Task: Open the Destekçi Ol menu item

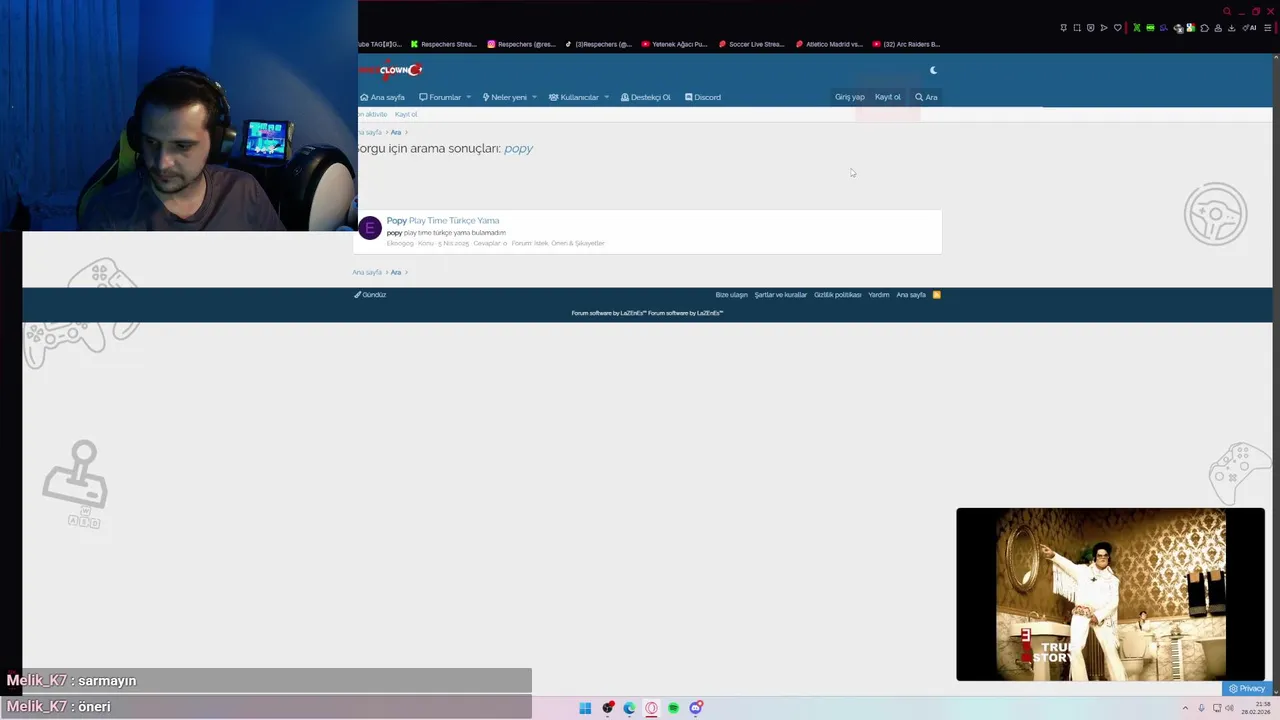Action: point(645,97)
